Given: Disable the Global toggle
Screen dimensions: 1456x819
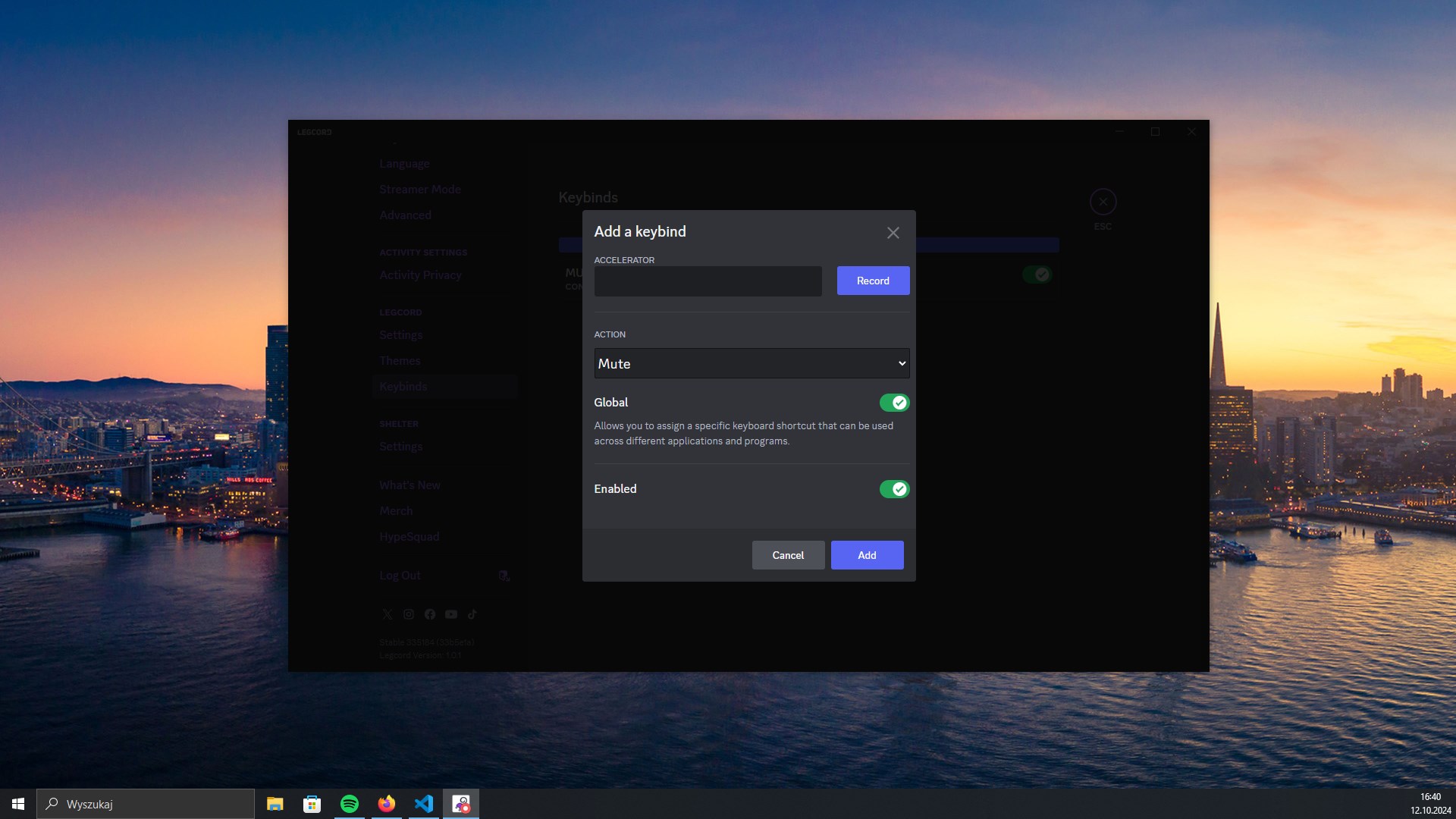Looking at the screenshot, I should (x=895, y=403).
